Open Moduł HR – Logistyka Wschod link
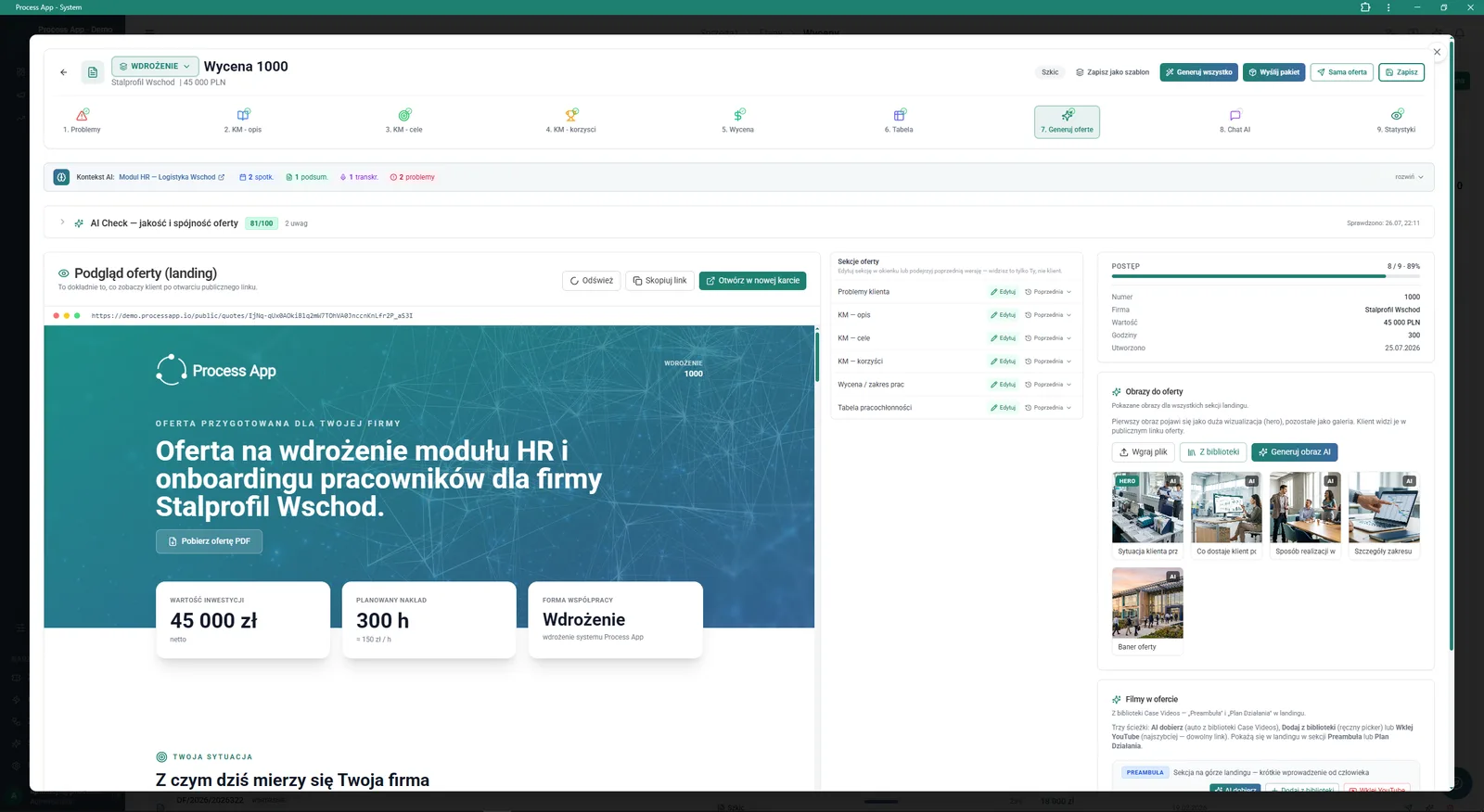Viewport: 1484px width, 812px height. (171, 177)
